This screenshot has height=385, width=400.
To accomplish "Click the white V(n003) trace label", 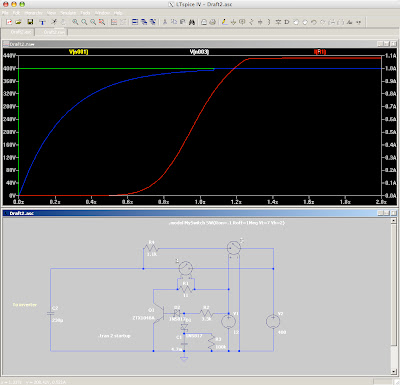I will (199, 52).
